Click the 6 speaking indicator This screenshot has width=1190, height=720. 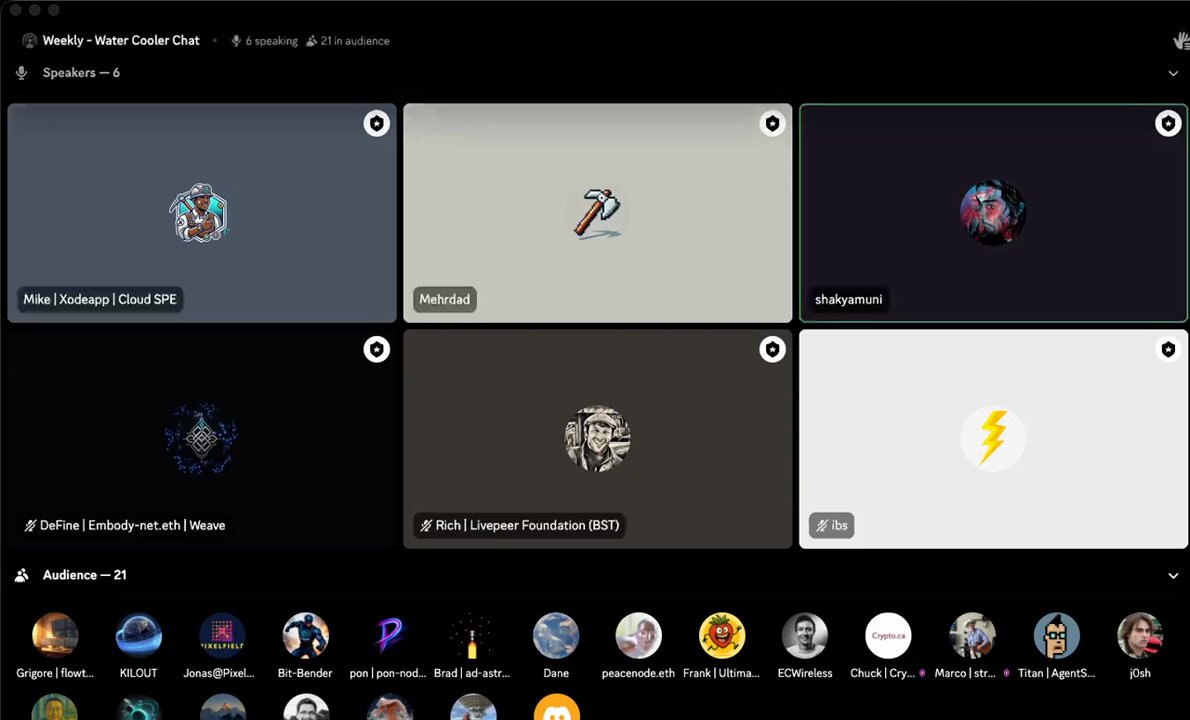click(x=265, y=41)
